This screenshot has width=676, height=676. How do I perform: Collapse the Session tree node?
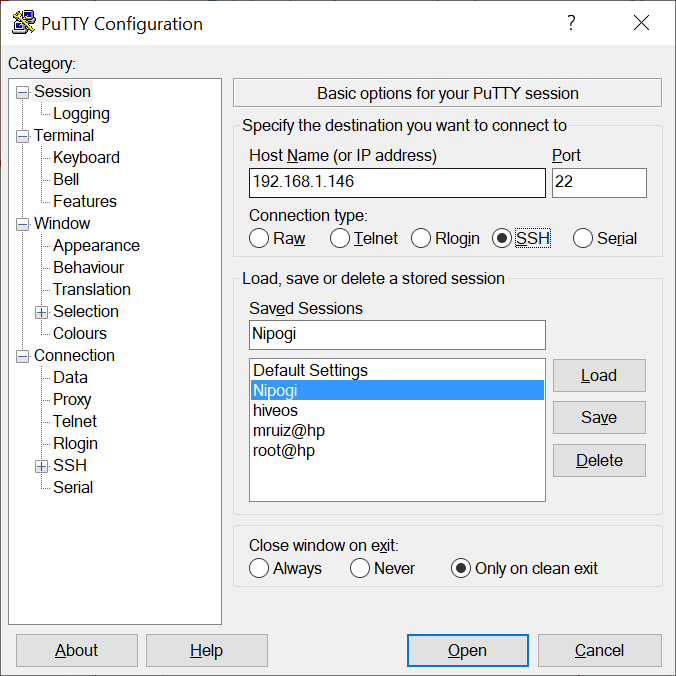(x=22, y=92)
